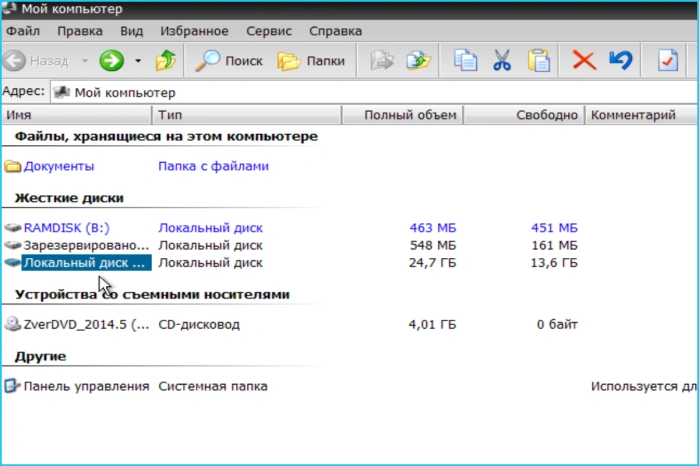Click the selected Локальный диск drive icon

tap(12, 263)
